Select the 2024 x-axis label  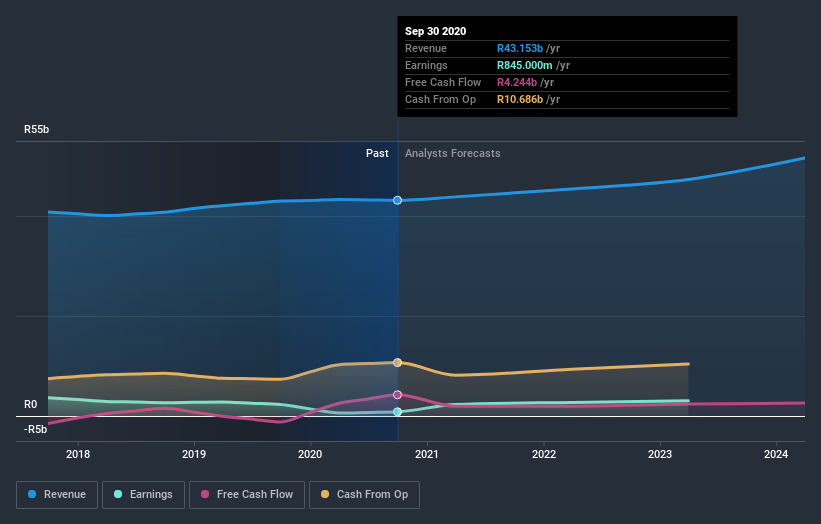point(776,454)
